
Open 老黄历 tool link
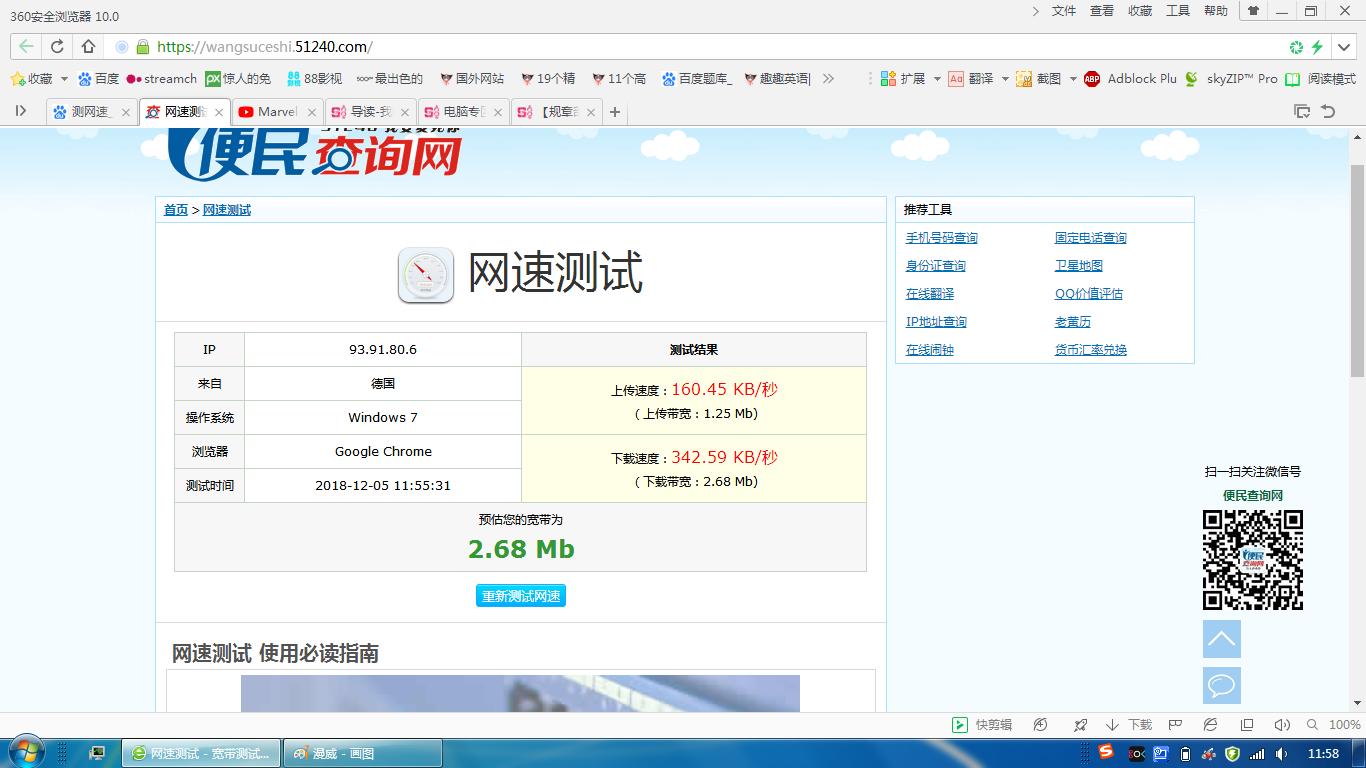tap(1073, 322)
